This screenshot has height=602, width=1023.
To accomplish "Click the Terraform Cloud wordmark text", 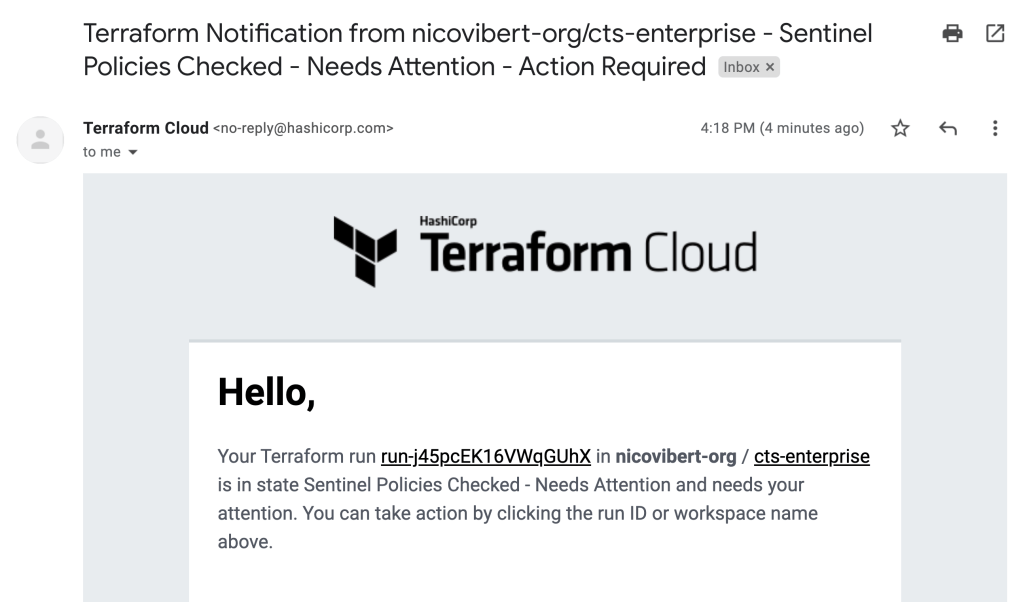I will [x=588, y=254].
